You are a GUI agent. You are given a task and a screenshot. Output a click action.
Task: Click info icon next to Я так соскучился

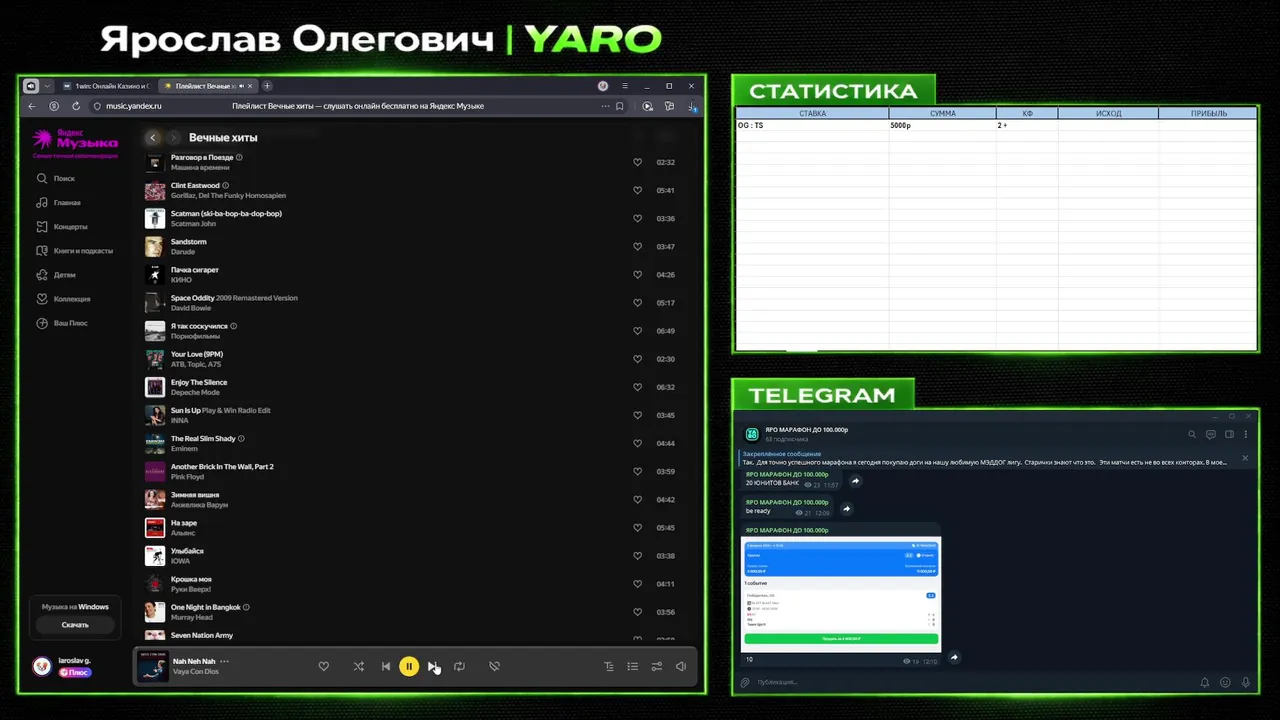(234, 326)
